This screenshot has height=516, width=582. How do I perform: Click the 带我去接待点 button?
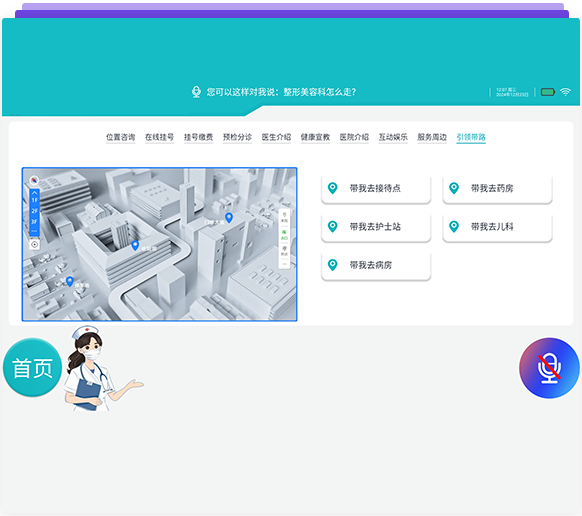click(376, 189)
